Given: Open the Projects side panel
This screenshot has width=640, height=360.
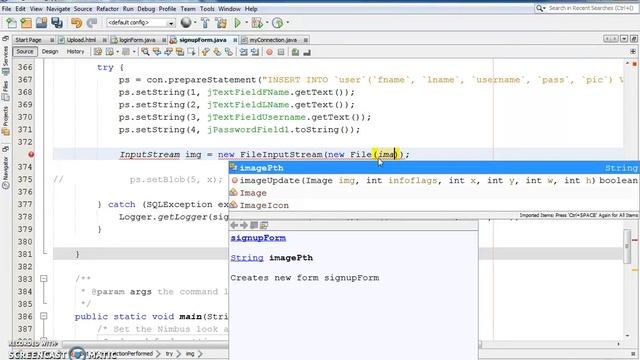Looking at the screenshot, I should click(x=5, y=120).
